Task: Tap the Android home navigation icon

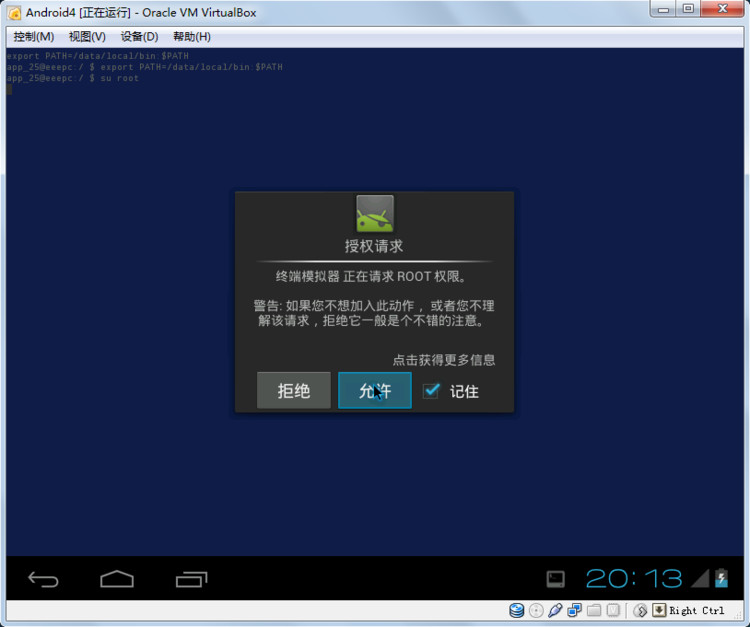Action: (x=117, y=579)
